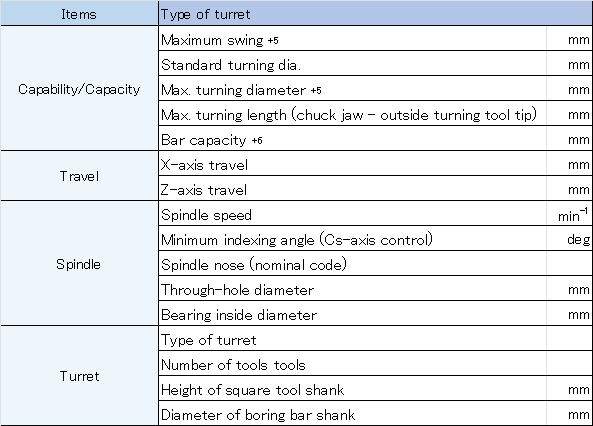Click the Capability/Capacity category cell
Image resolution: width=593 pixels, height=426 pixels.
pos(79,89)
